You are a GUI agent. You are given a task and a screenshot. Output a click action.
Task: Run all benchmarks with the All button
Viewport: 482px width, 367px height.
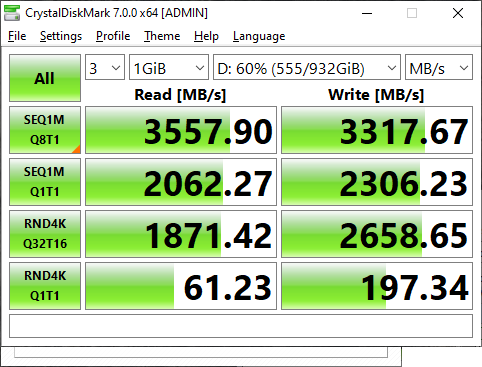tap(45, 78)
